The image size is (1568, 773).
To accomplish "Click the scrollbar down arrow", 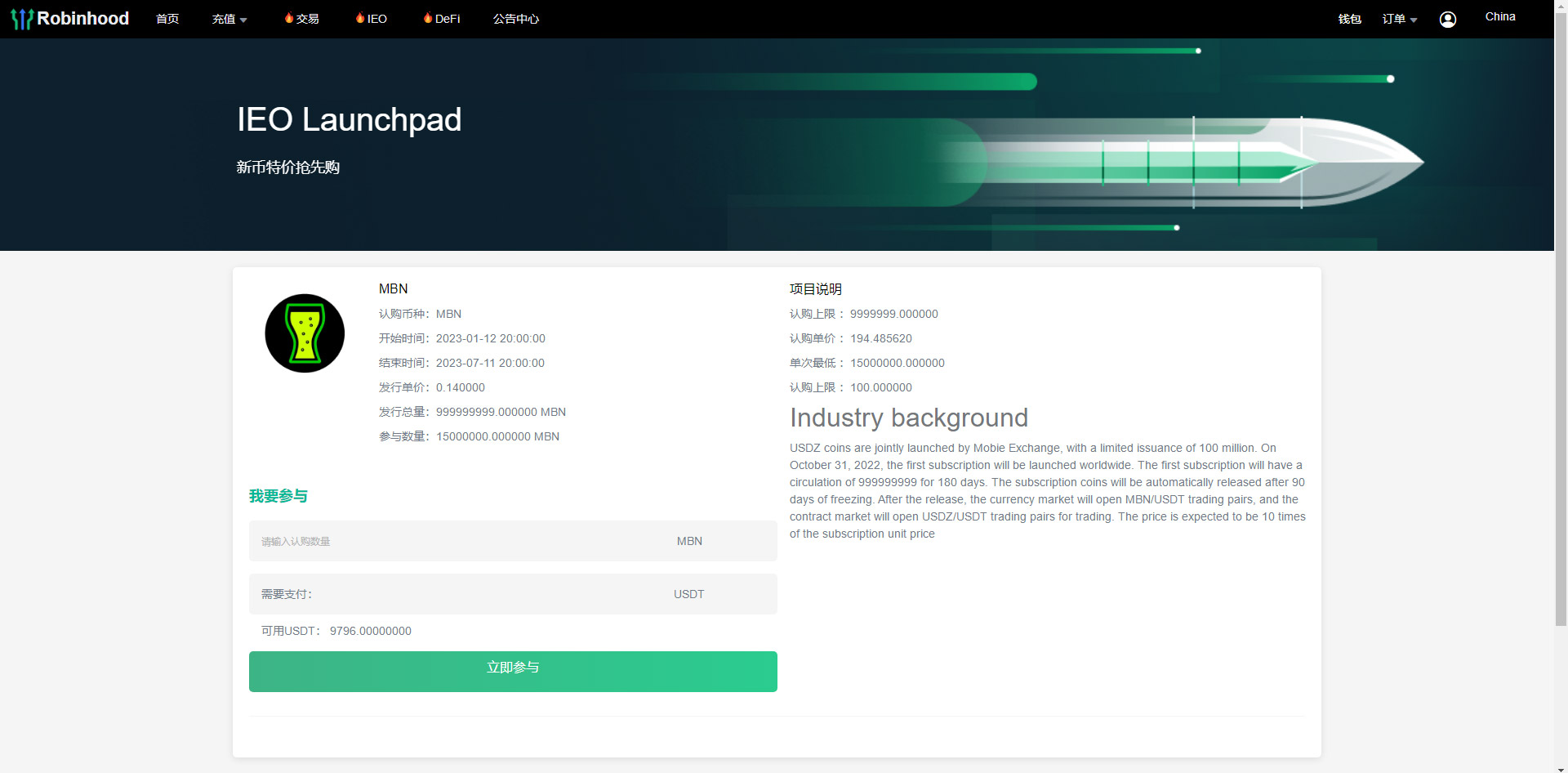I will coord(1561,767).
